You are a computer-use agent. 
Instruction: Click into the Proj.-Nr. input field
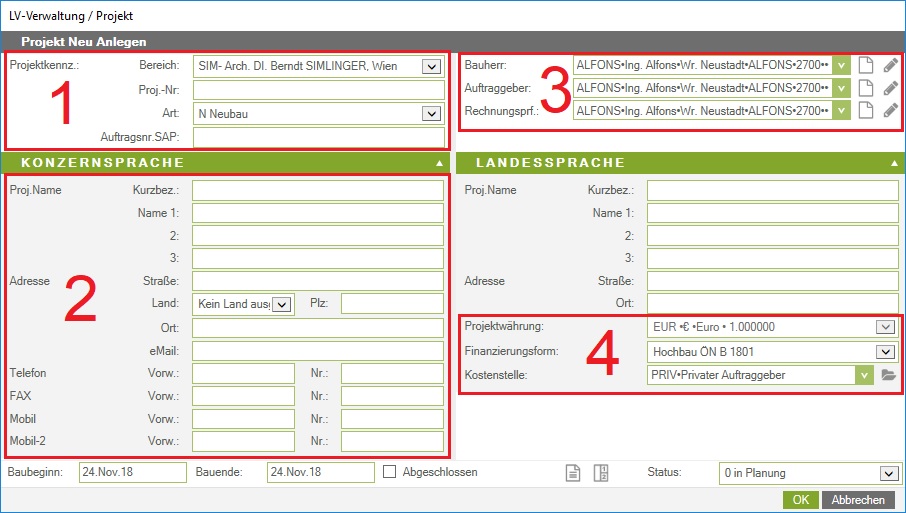point(318,91)
